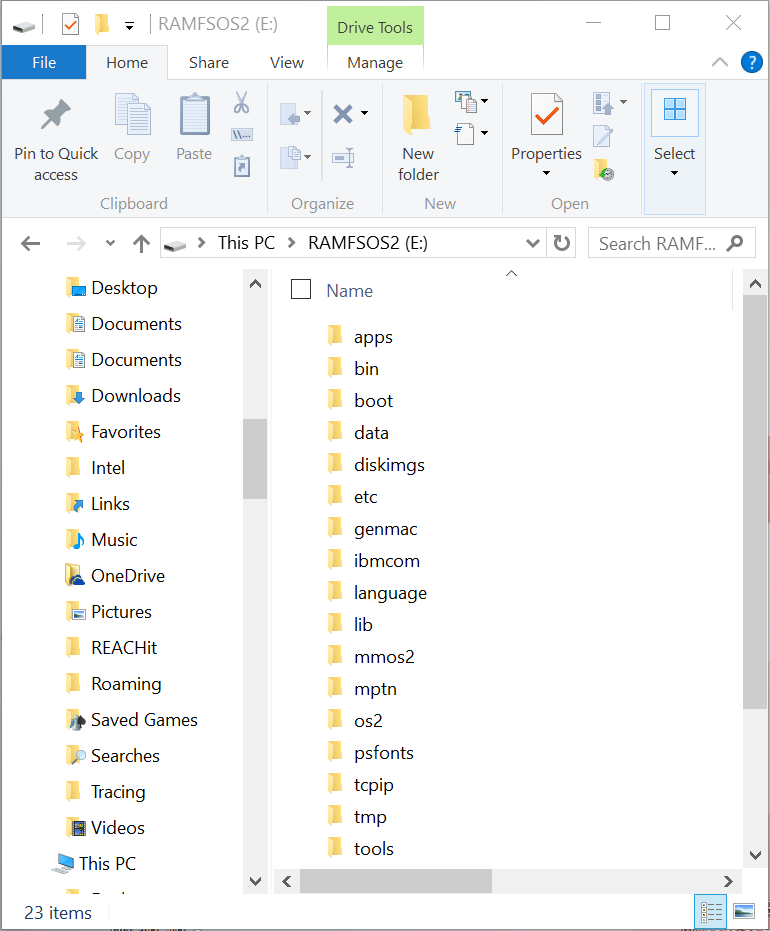This screenshot has height=931, width=770.
Task: Open the File menu
Action: tap(44, 62)
